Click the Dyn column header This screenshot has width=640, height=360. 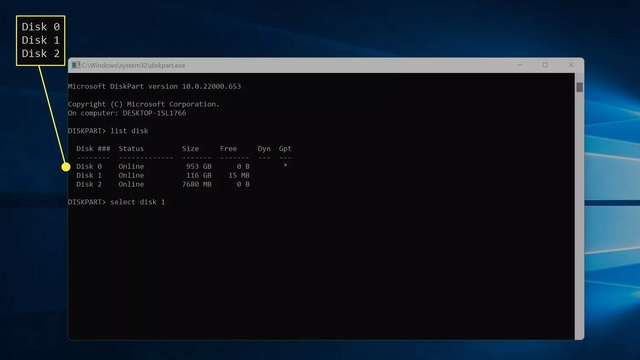pos(264,149)
